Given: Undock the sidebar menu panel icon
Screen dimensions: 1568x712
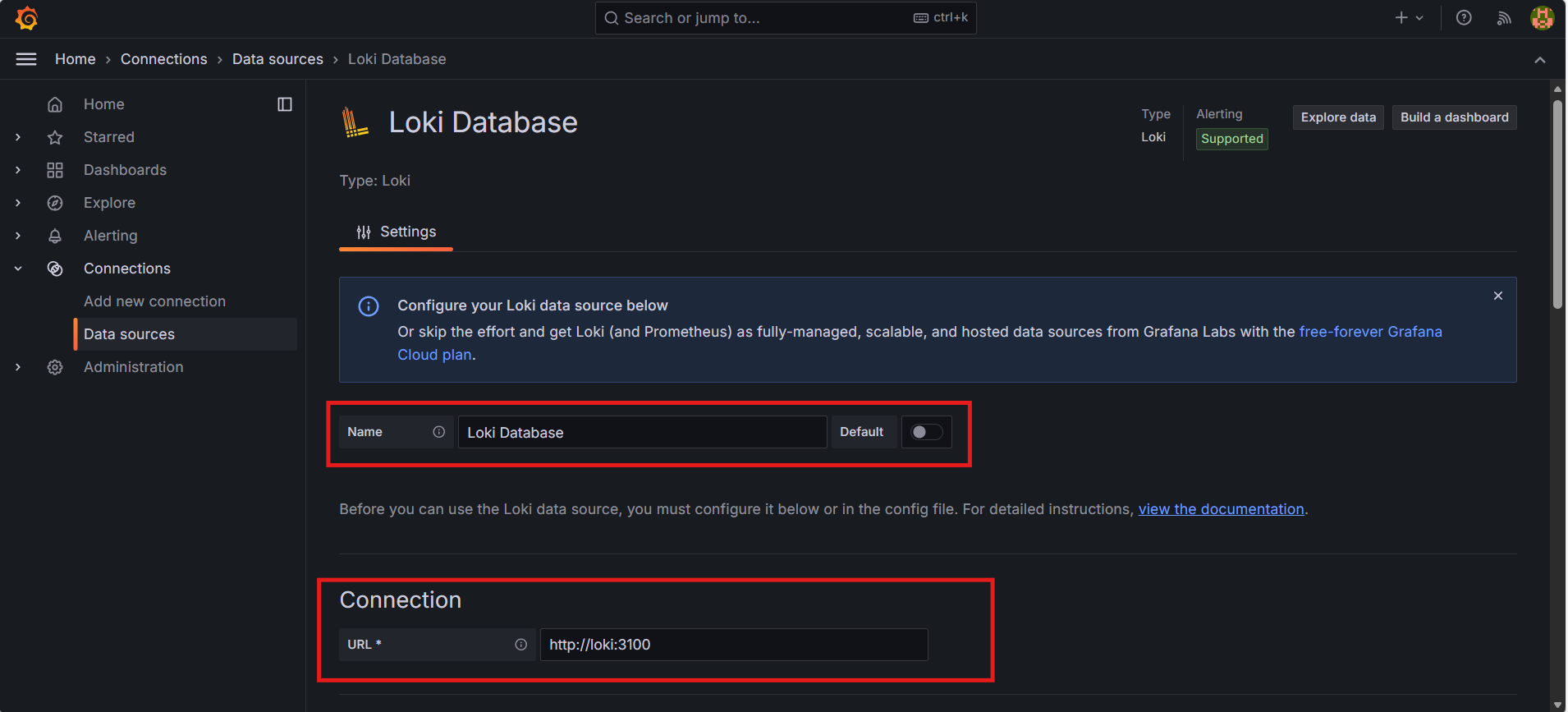Looking at the screenshot, I should point(285,104).
